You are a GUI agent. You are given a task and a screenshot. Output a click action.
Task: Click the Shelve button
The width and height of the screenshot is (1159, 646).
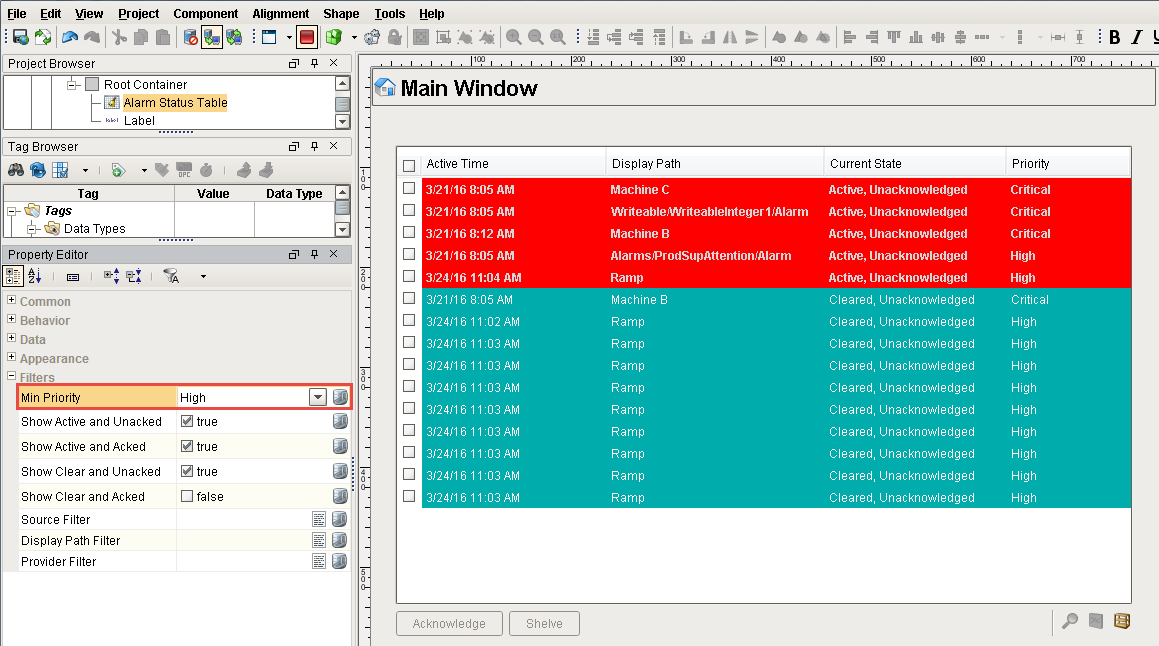[x=543, y=623]
